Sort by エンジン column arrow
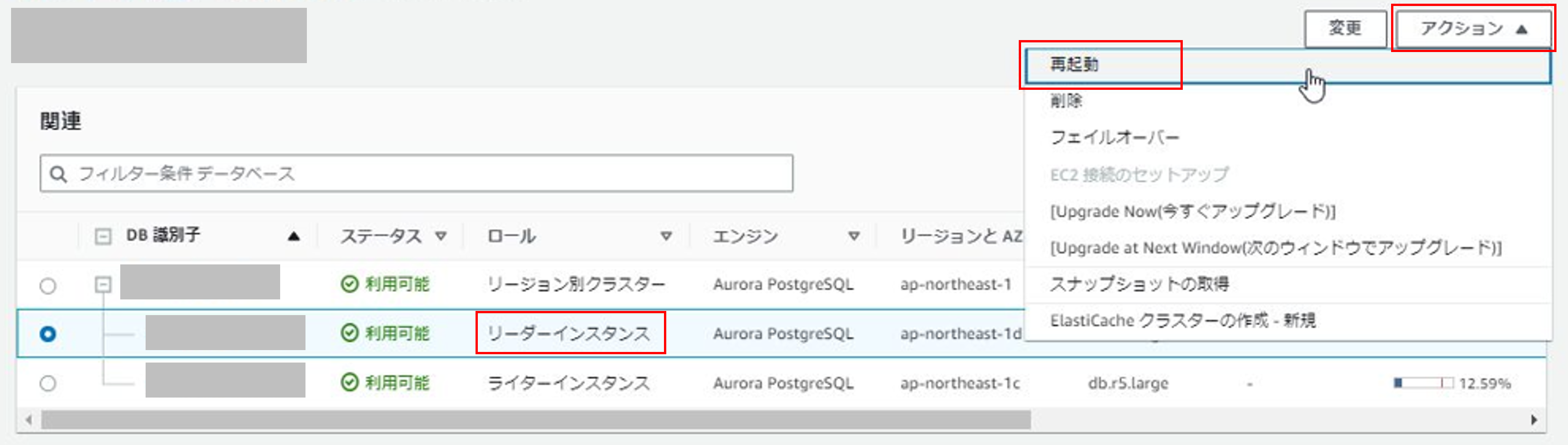Viewport: 1568px width, 445px height. coord(854,236)
